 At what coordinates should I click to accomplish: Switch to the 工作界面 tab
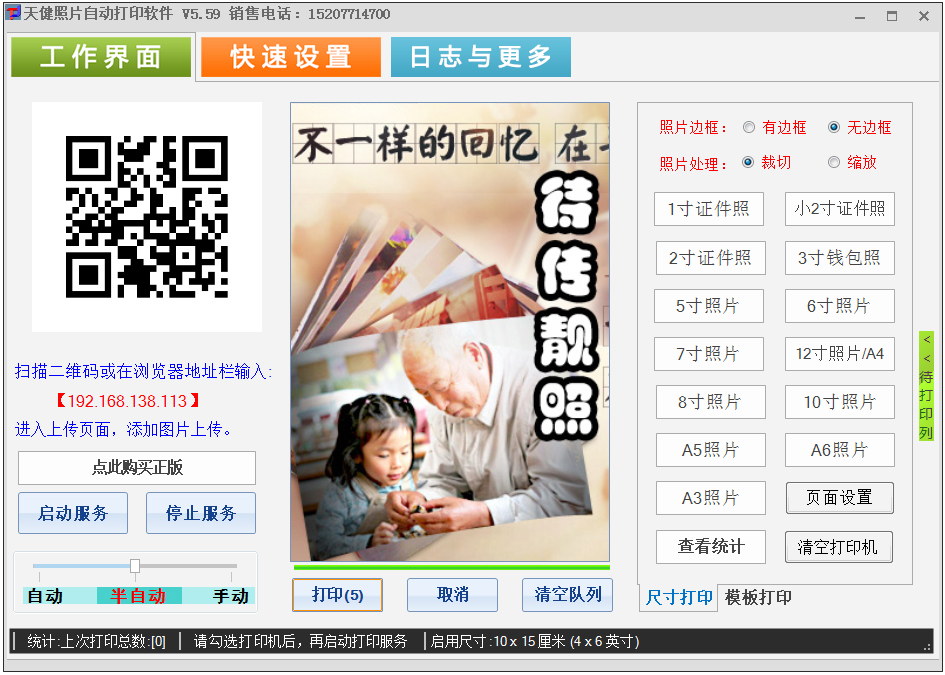coord(101,57)
